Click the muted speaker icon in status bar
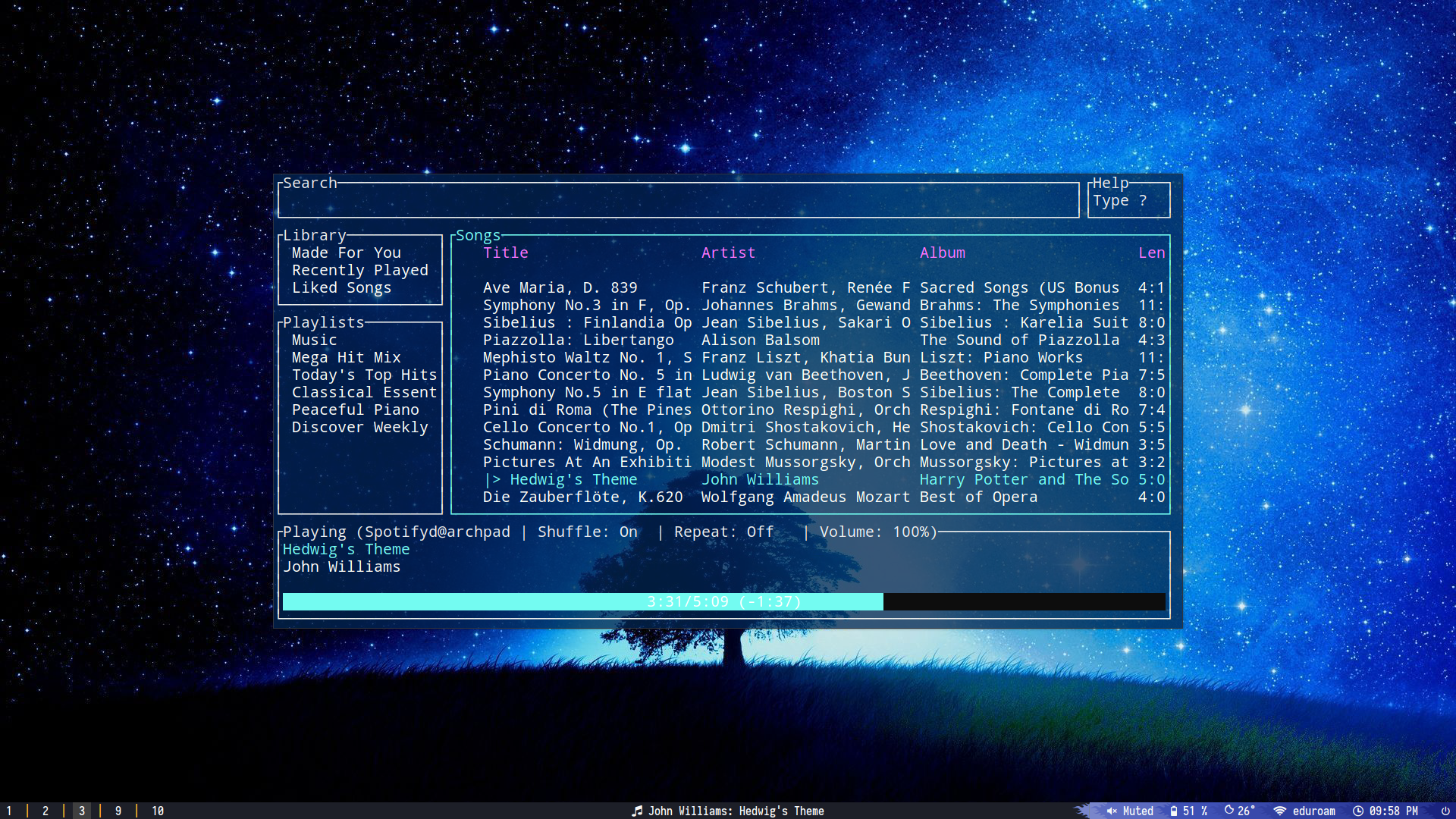 pyautogui.click(x=1112, y=811)
